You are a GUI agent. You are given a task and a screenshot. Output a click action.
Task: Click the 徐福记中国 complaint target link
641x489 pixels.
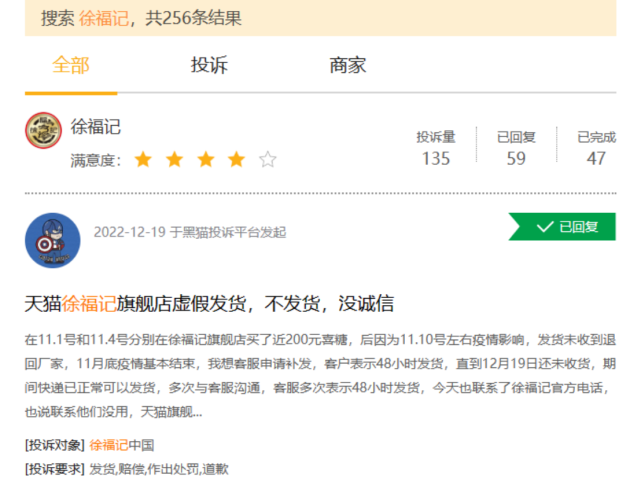click(122, 445)
